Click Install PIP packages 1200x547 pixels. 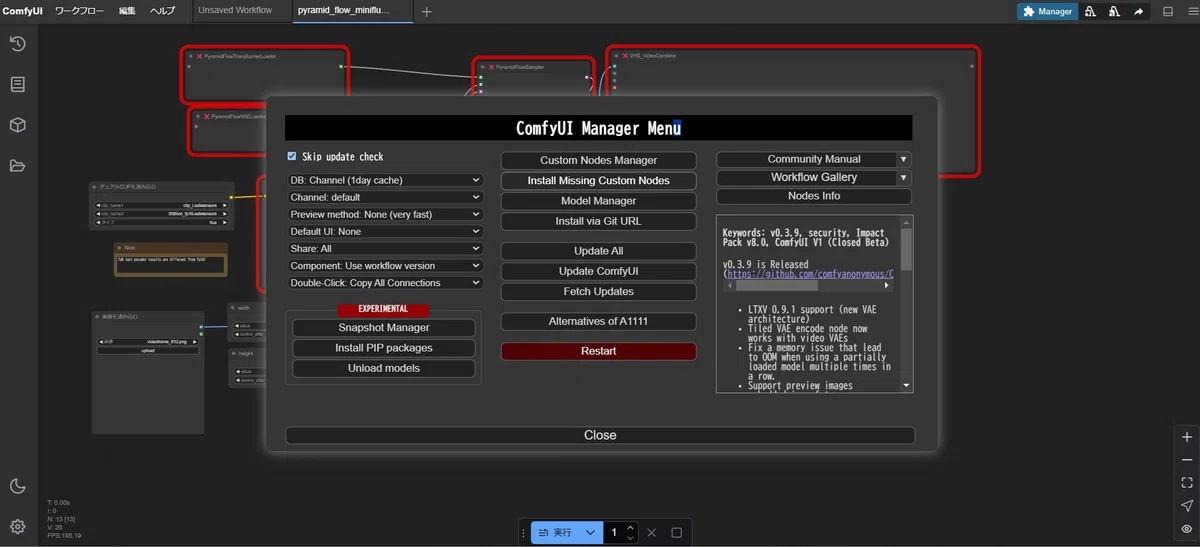384,348
